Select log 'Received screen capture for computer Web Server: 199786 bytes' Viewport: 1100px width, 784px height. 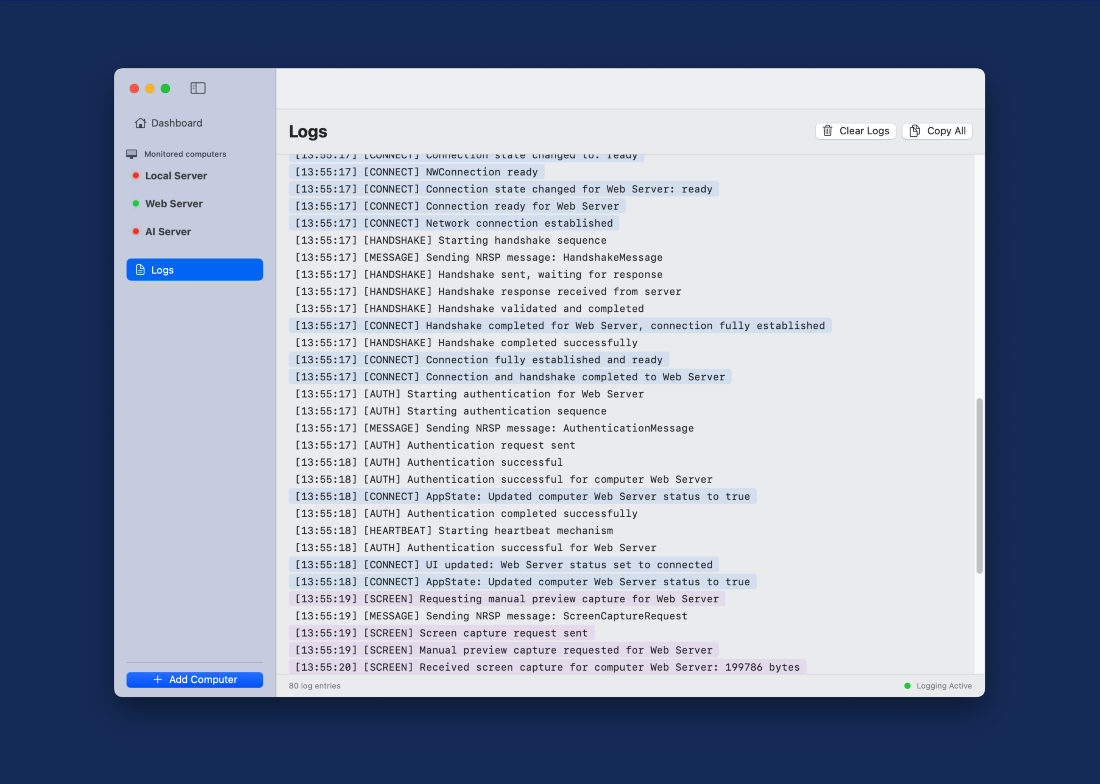pos(547,667)
